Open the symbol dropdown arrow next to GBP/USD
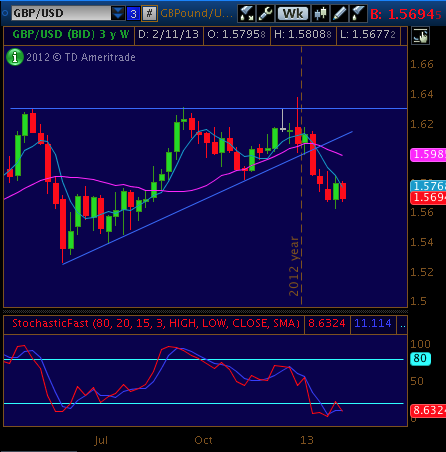Image resolution: width=446 pixels, height=452 pixels. 118,13
